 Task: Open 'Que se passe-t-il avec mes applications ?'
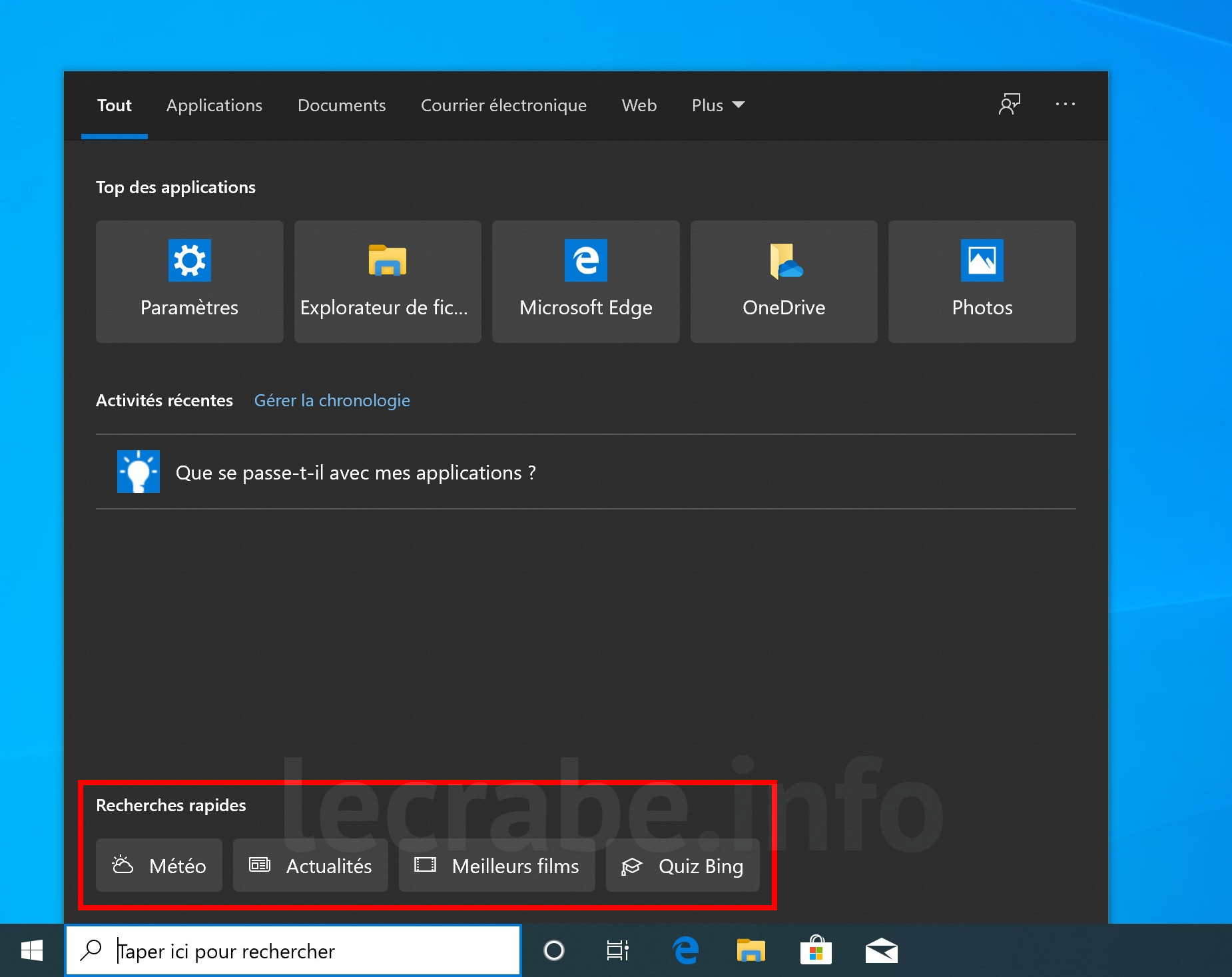click(586, 472)
